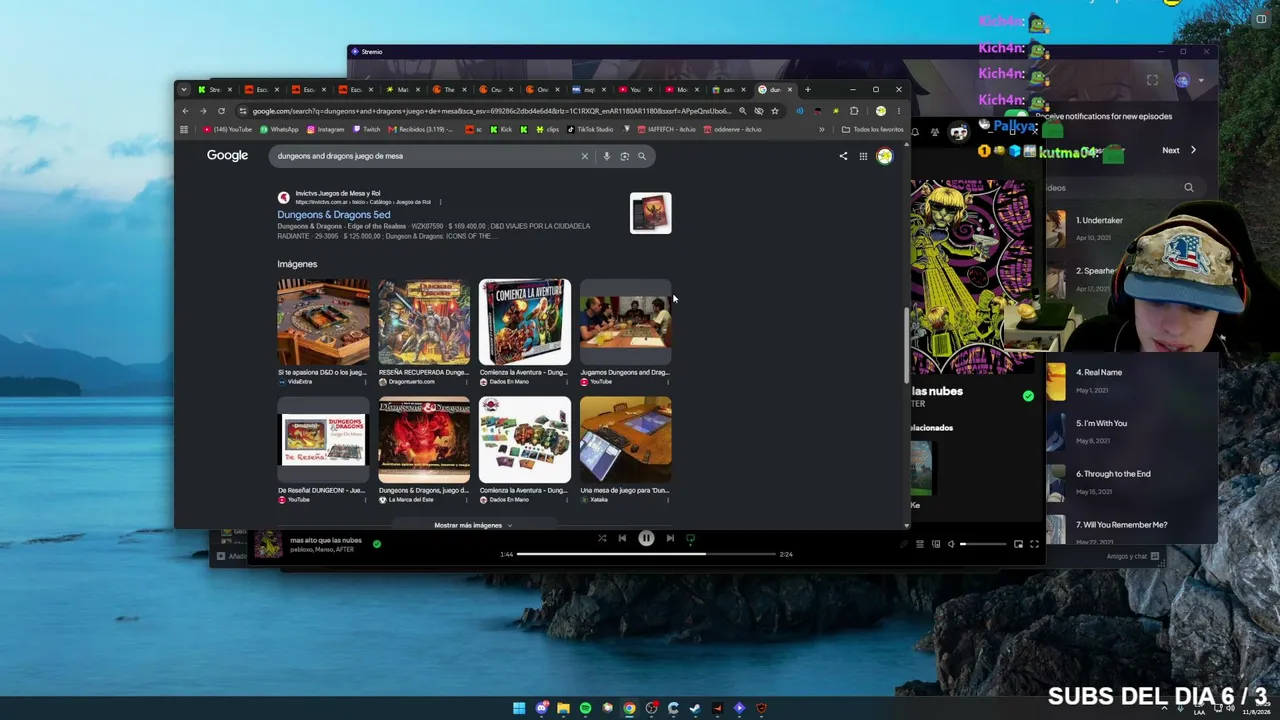Viewport: 1280px width, 720px height.
Task: Select Stremio episode 5. I'm With You
Action: [x=1130, y=431]
